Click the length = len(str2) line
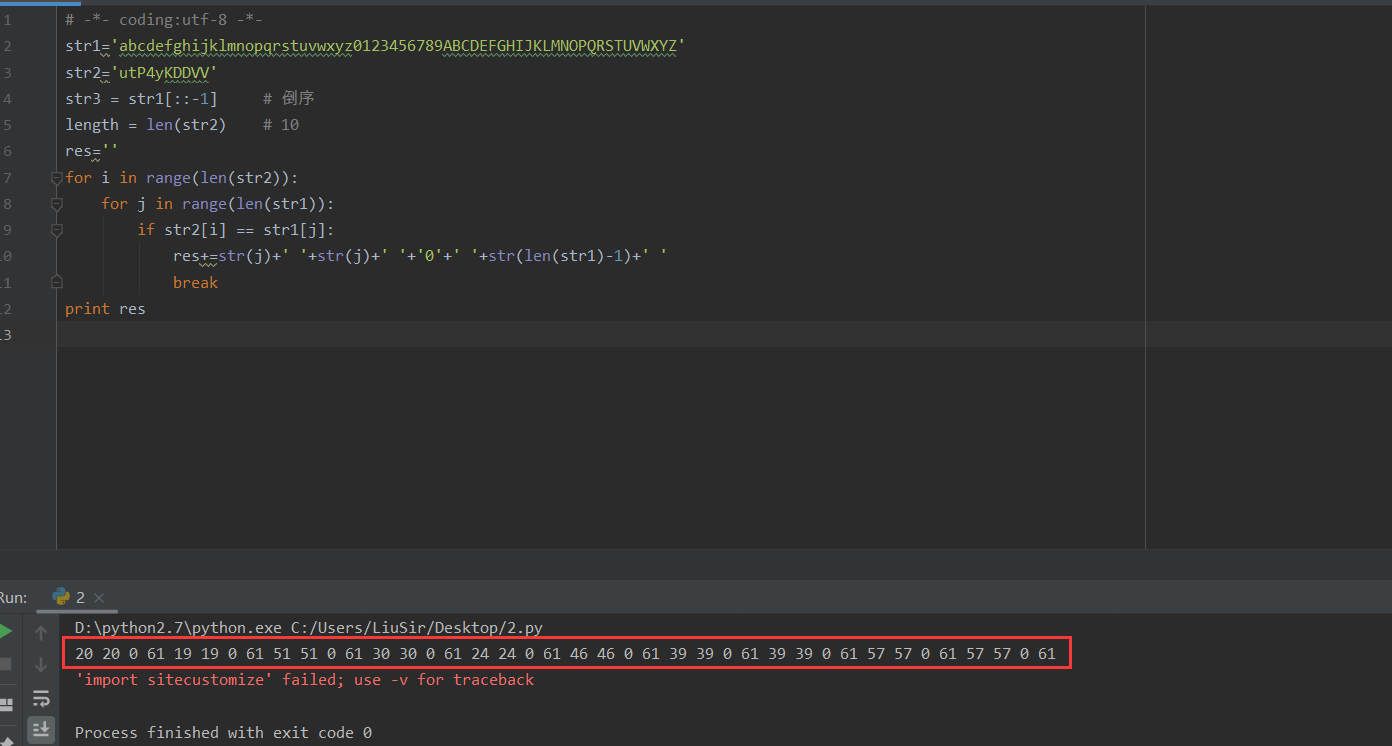 [145, 125]
